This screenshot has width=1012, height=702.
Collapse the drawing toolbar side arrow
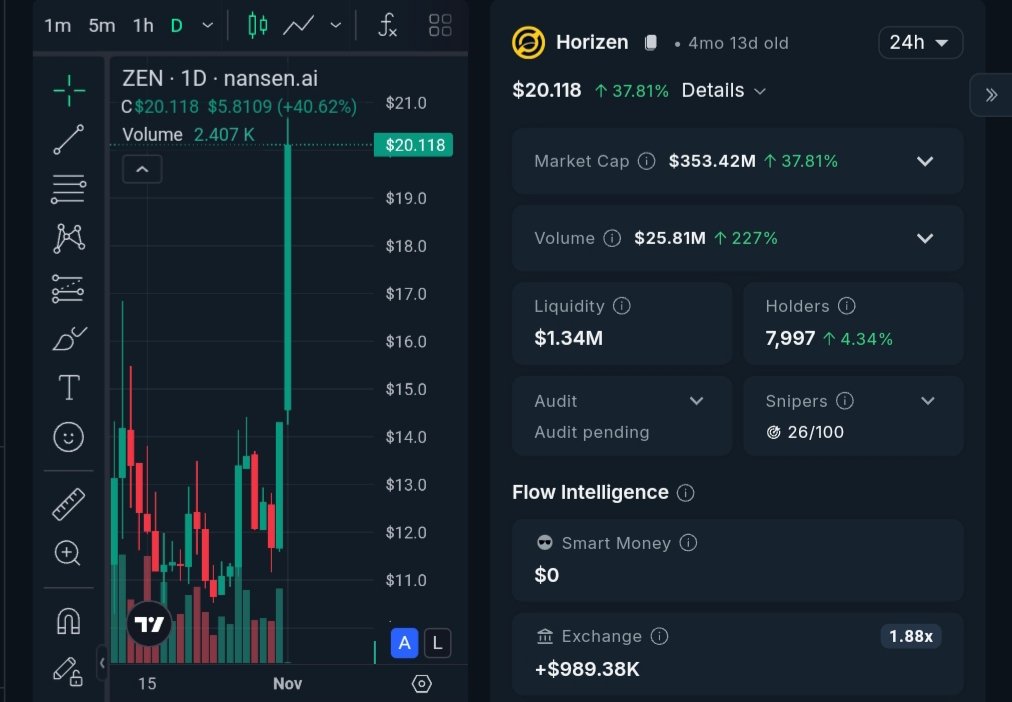click(102, 663)
